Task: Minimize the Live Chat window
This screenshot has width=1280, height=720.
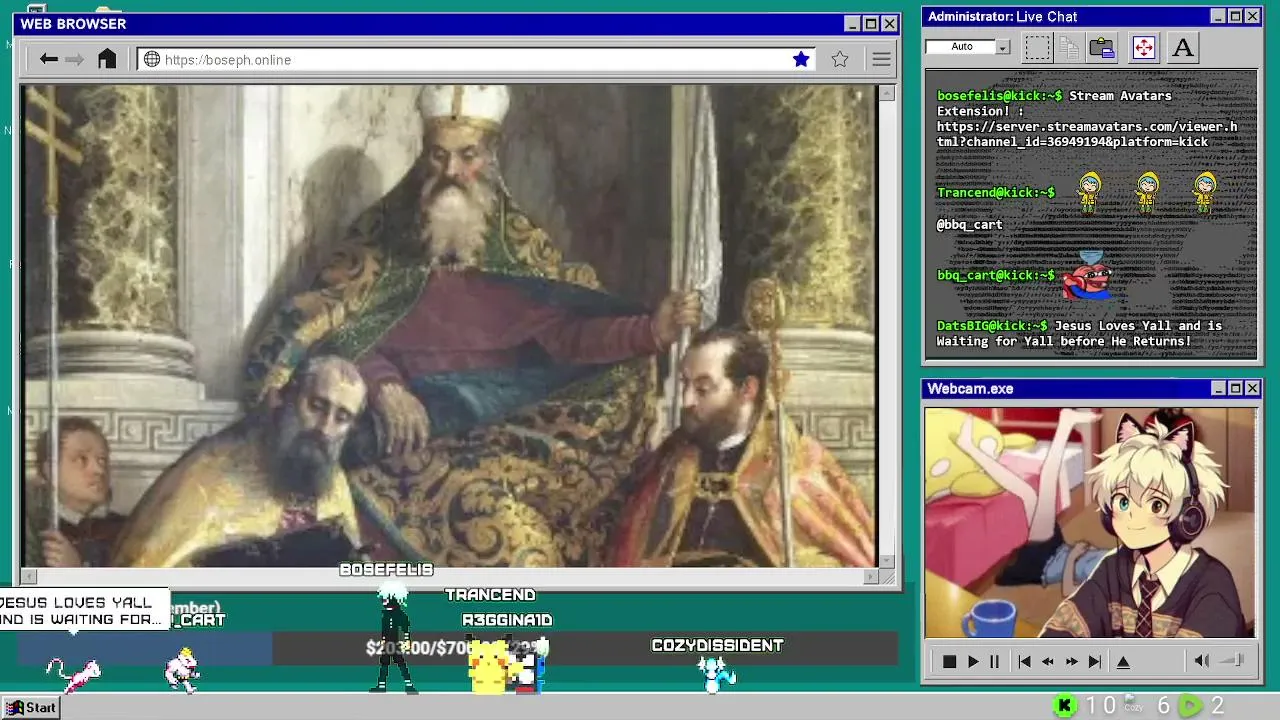Action: [x=1218, y=16]
